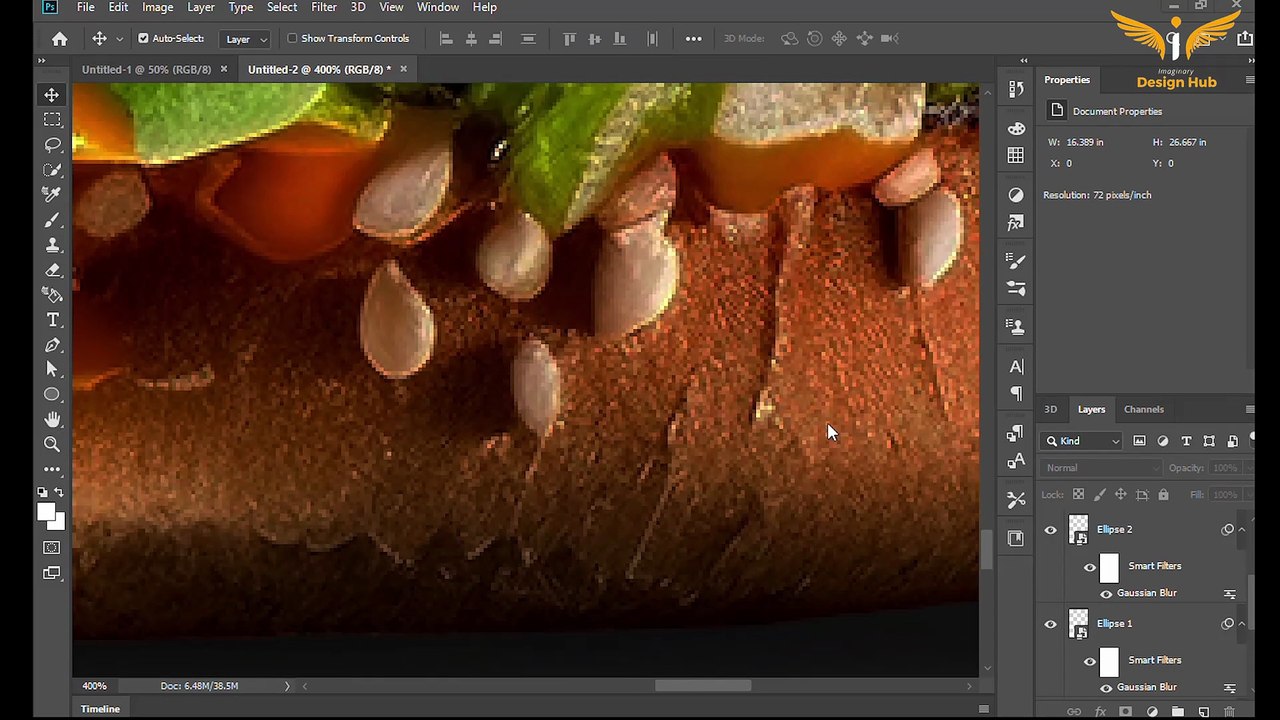Select the Ellipse 1 layer thumbnail
The image size is (1280, 720).
(1078, 624)
